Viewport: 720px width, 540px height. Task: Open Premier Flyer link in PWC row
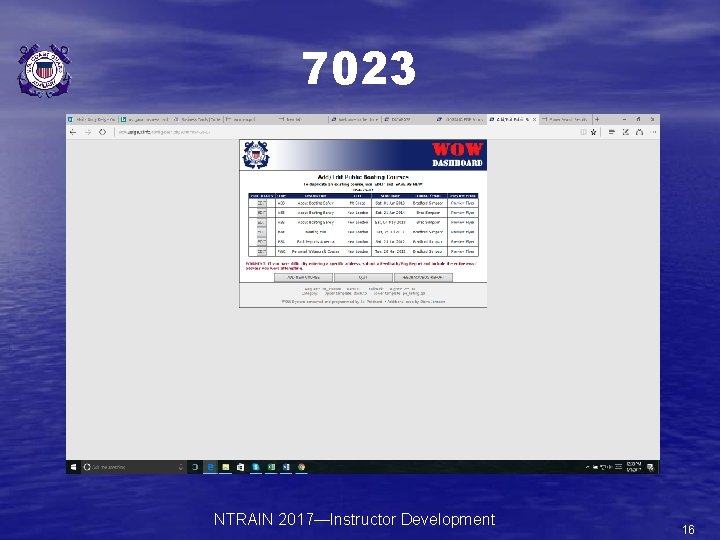462,252
